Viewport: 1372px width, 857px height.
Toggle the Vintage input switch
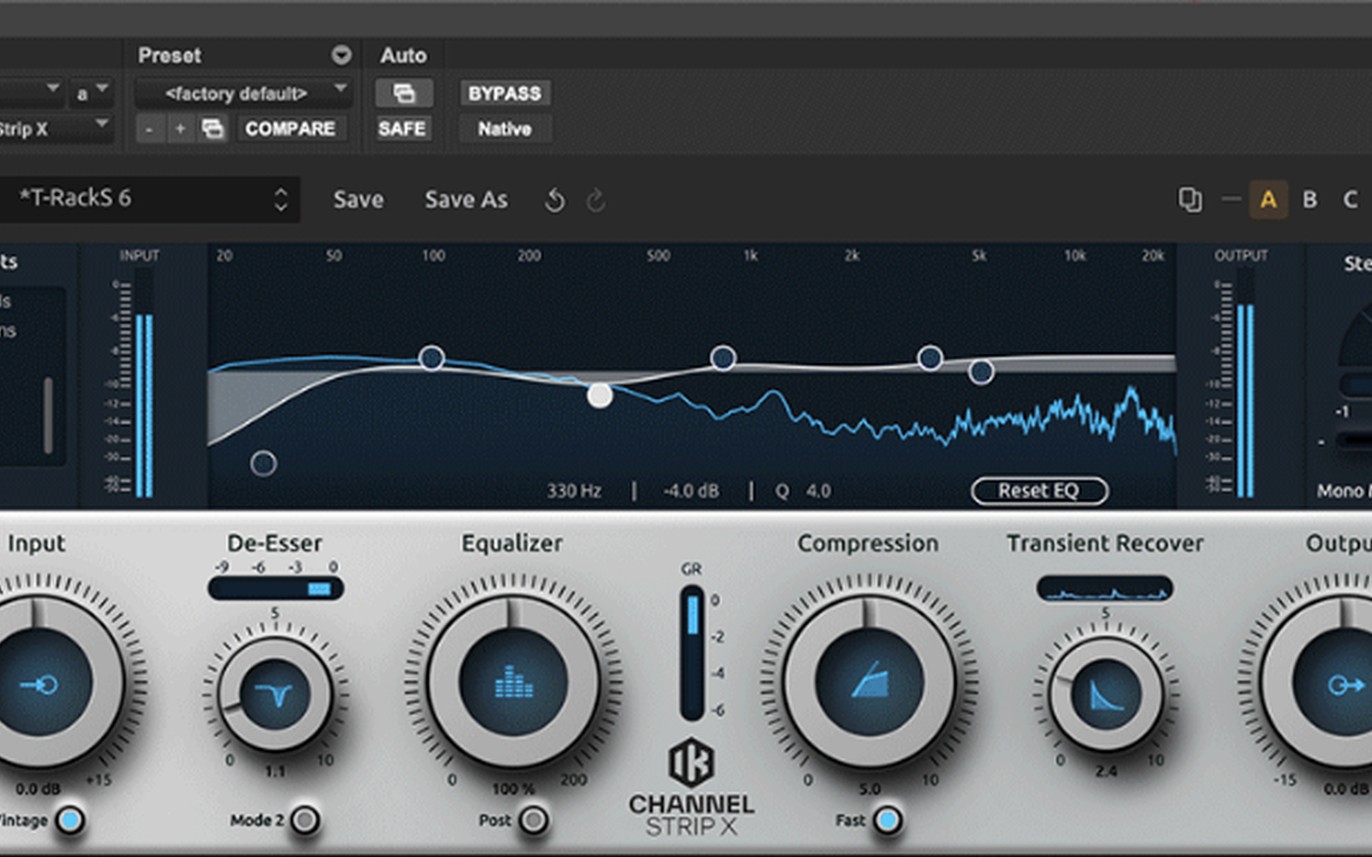point(69,821)
